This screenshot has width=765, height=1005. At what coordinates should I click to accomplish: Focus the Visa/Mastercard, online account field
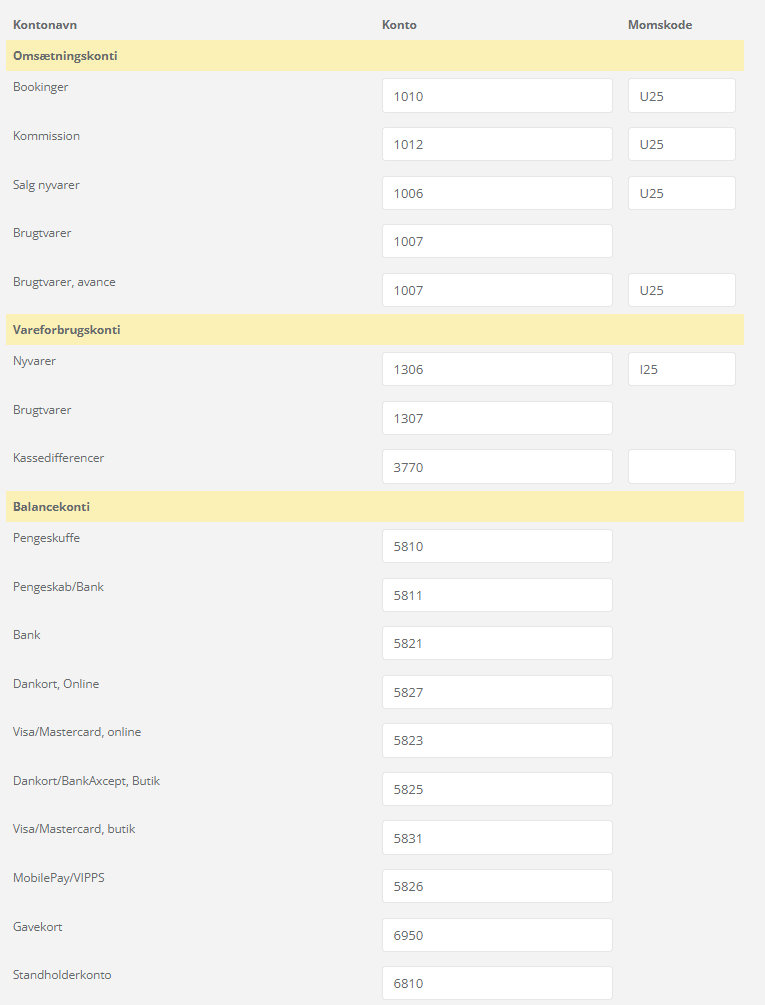pyautogui.click(x=497, y=740)
